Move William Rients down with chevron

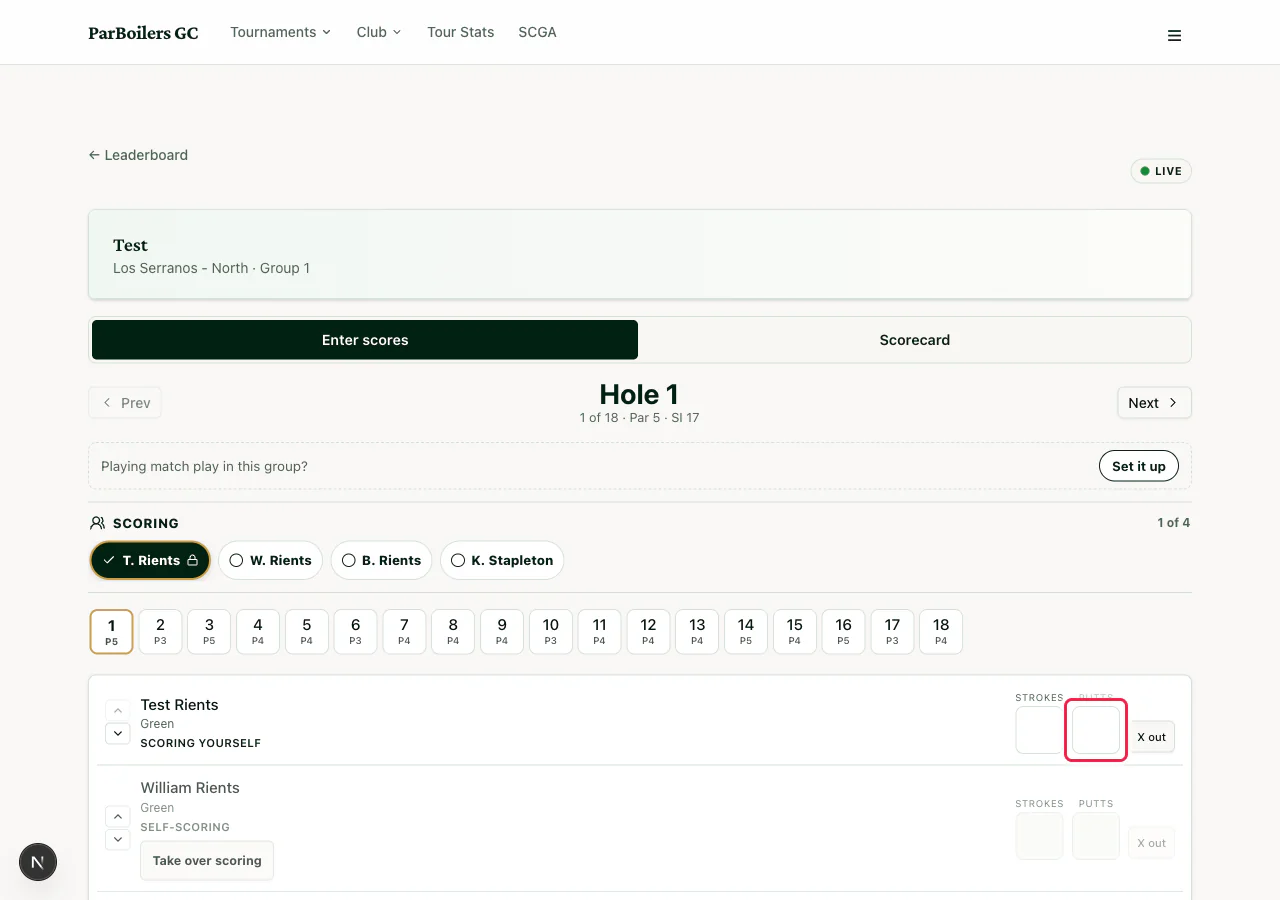click(118, 839)
